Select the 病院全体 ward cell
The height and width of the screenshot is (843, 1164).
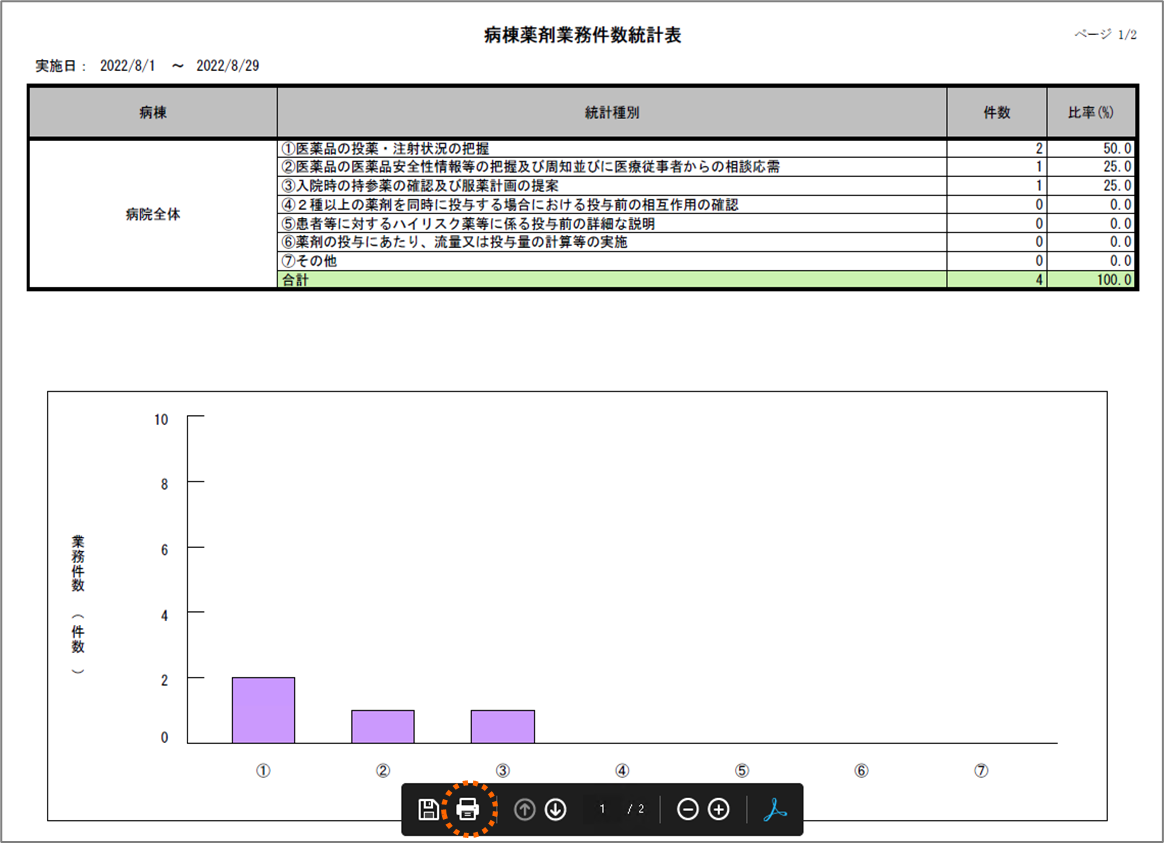[x=153, y=214]
